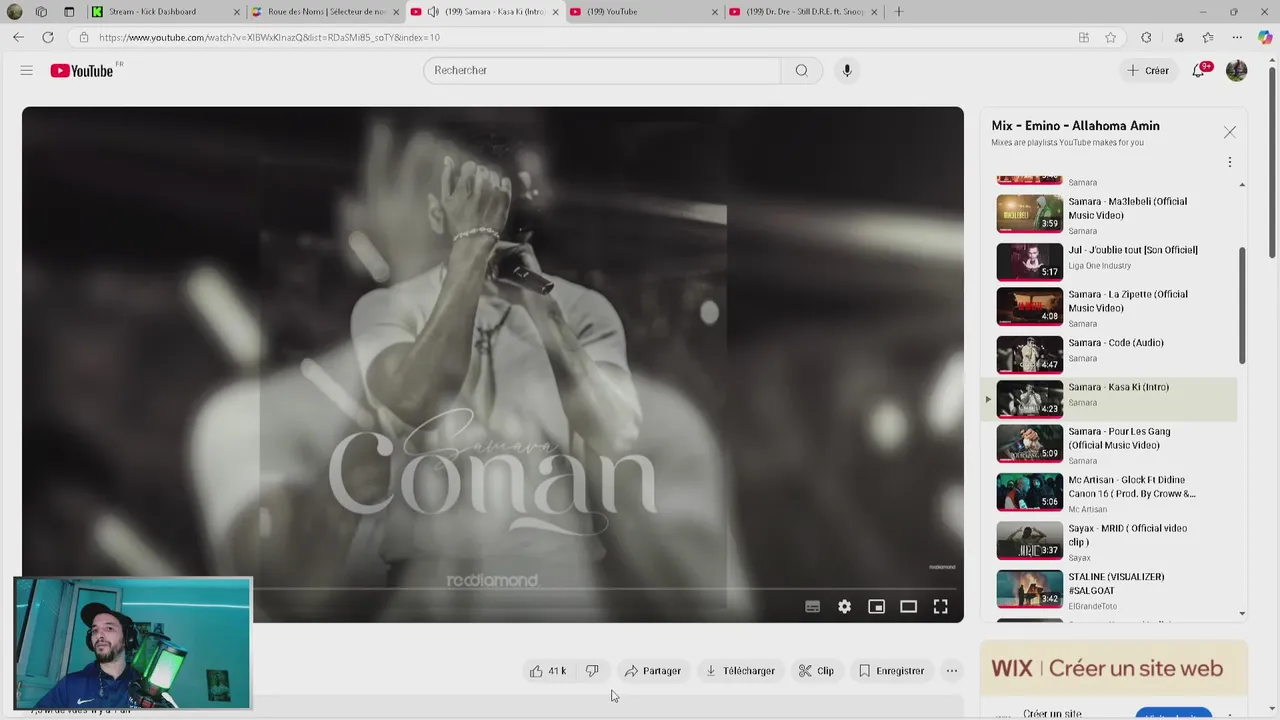View site information lock icon
This screenshot has height=720, width=1280.
pyautogui.click(x=84, y=37)
